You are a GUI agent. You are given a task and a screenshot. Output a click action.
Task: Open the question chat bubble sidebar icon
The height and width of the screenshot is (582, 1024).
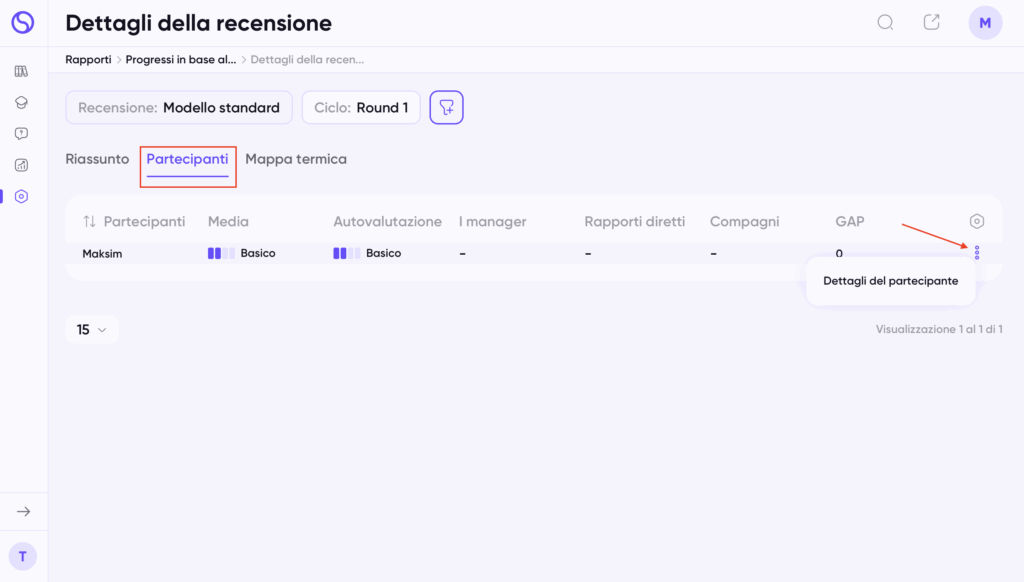(22, 134)
